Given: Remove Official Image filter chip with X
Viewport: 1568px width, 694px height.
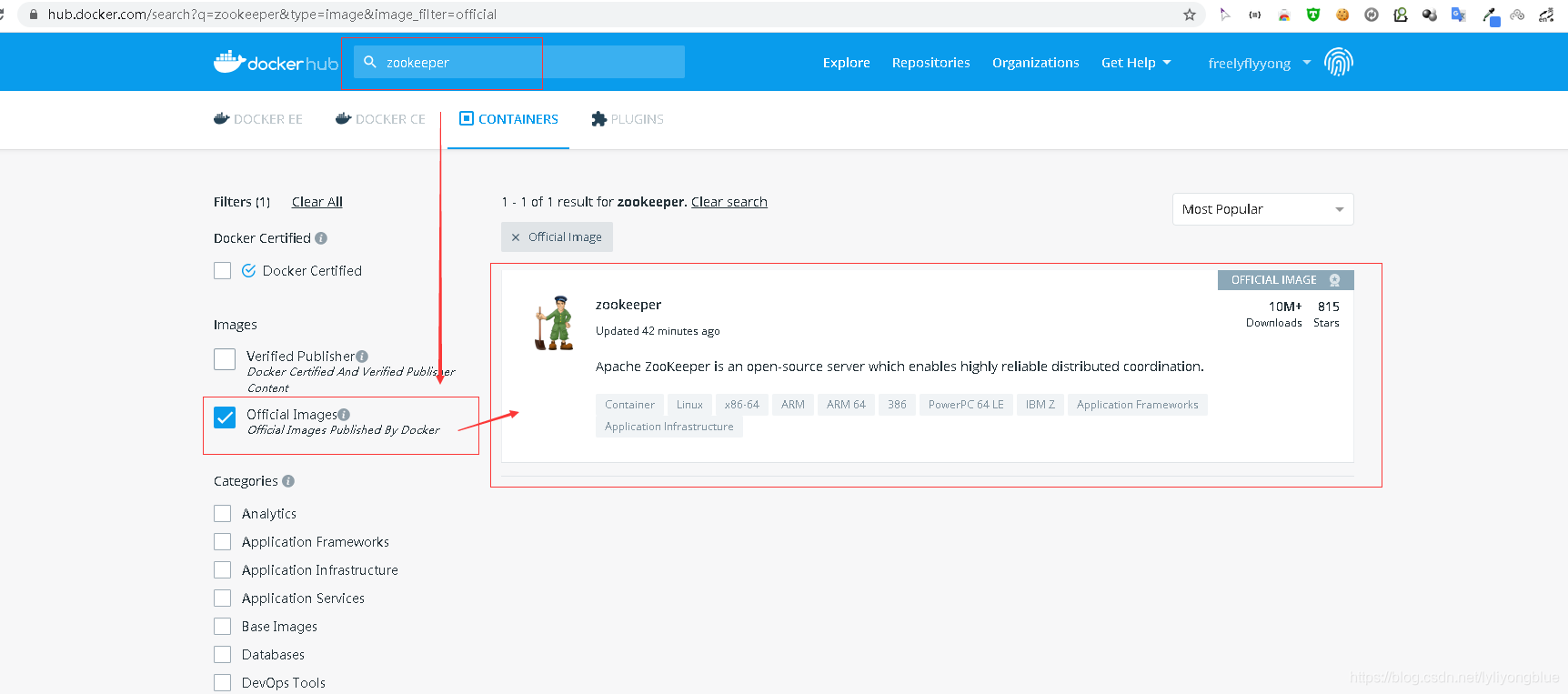Looking at the screenshot, I should pos(516,237).
